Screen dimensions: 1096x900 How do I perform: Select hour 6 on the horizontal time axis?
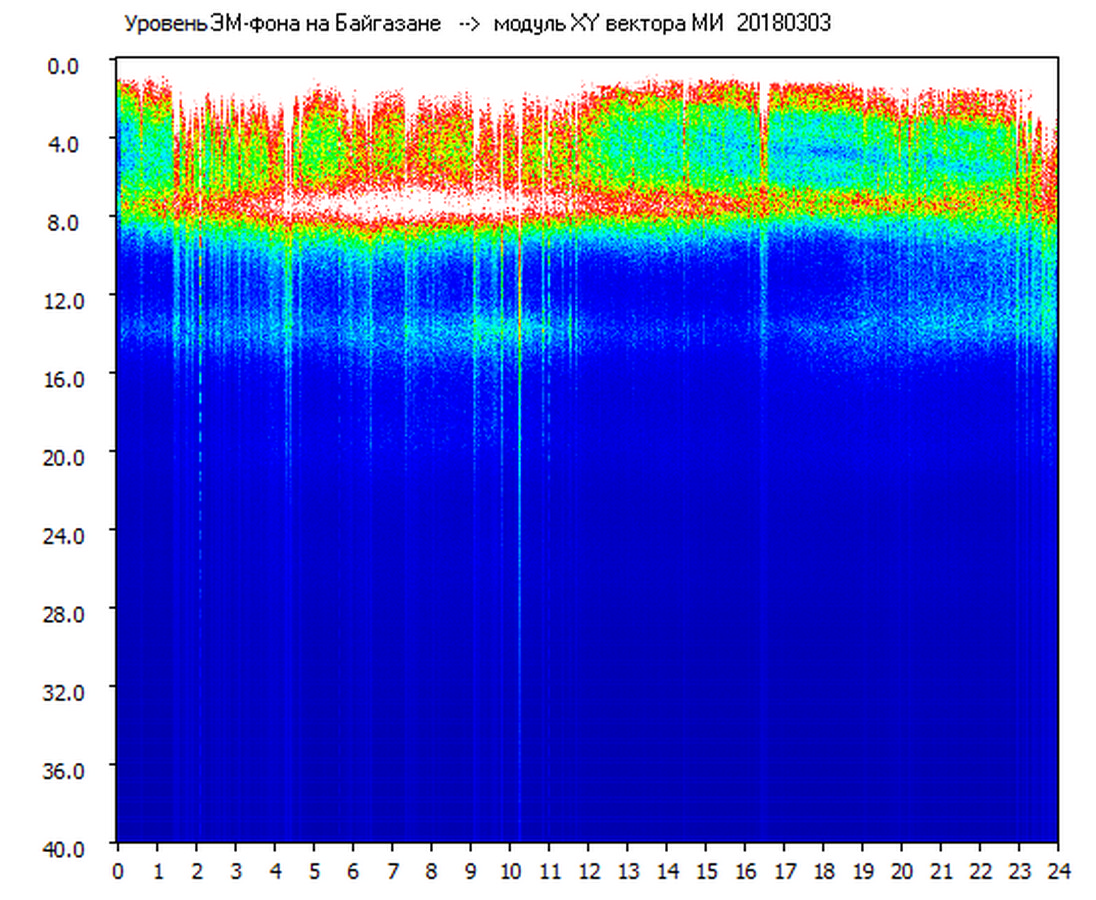353,871
